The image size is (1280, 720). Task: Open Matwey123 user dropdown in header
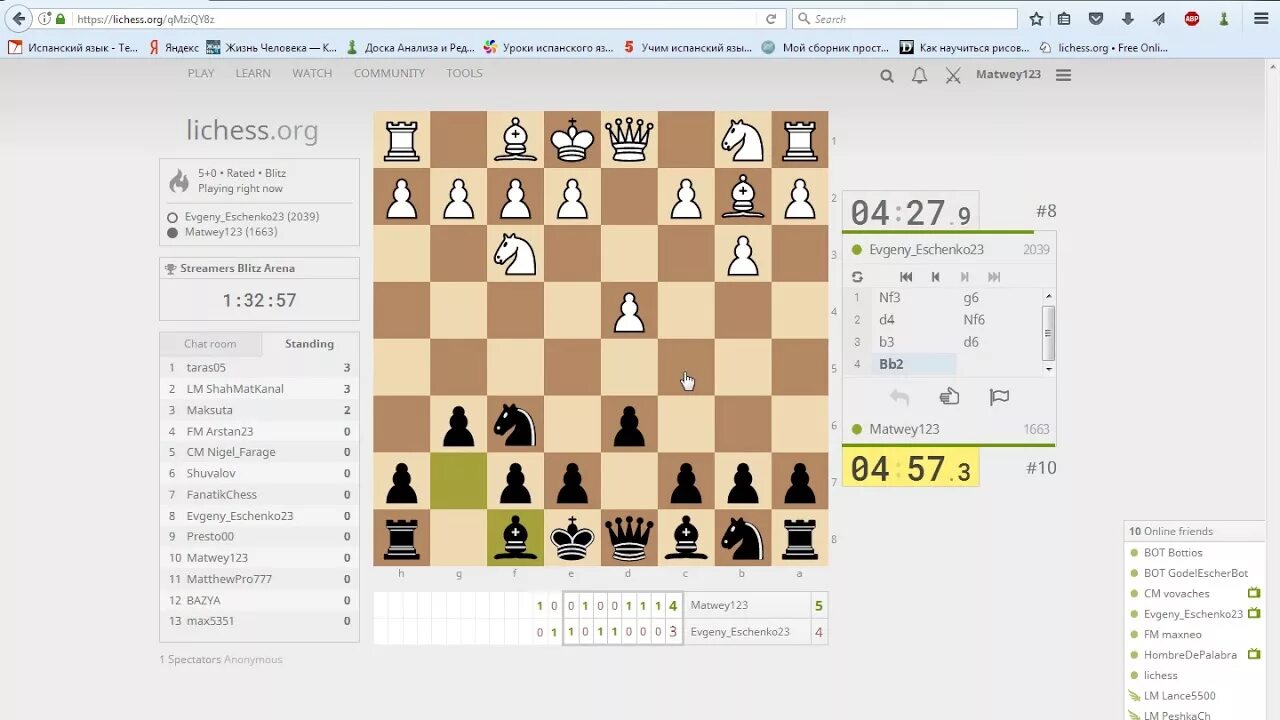click(1008, 75)
